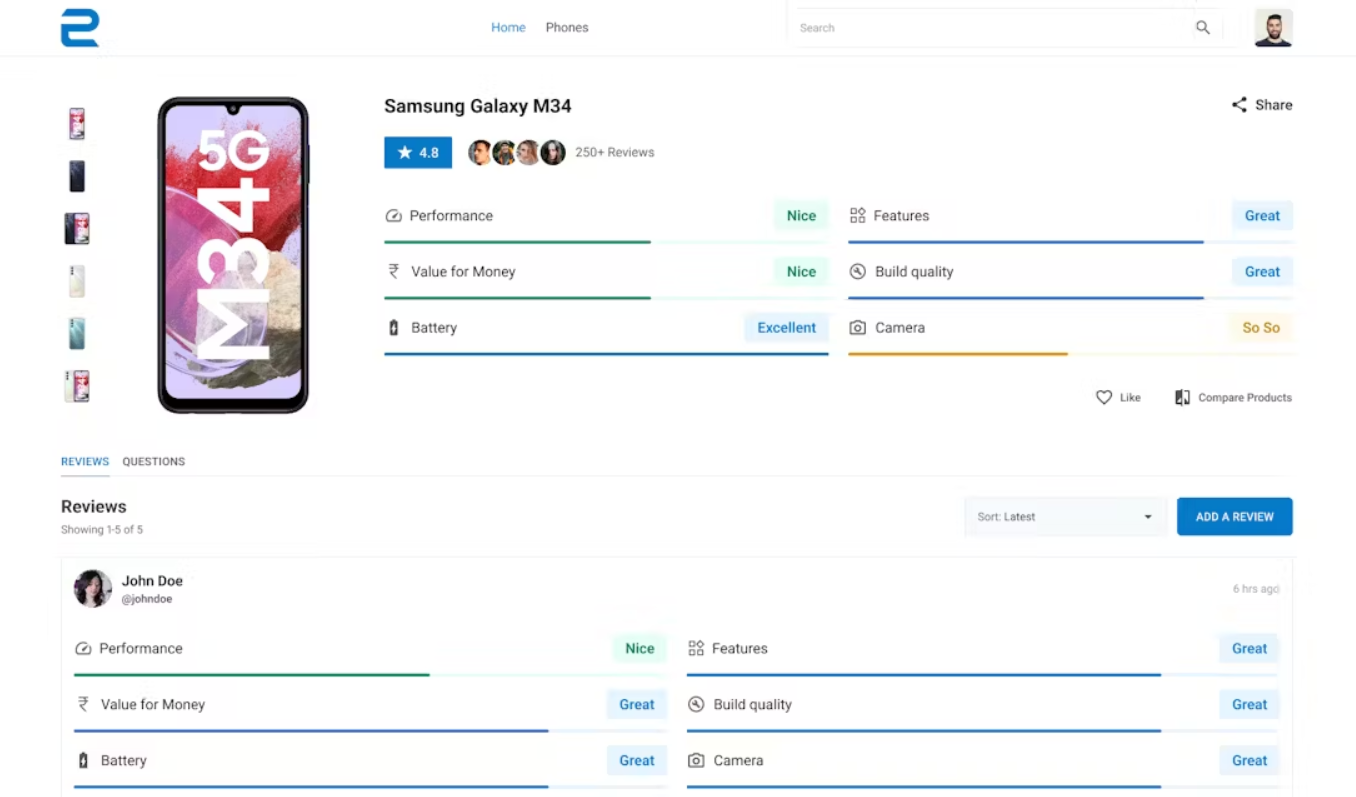Click Great badge in John Doe's Camera row
Screen dimensions: 1356x797
(1249, 761)
